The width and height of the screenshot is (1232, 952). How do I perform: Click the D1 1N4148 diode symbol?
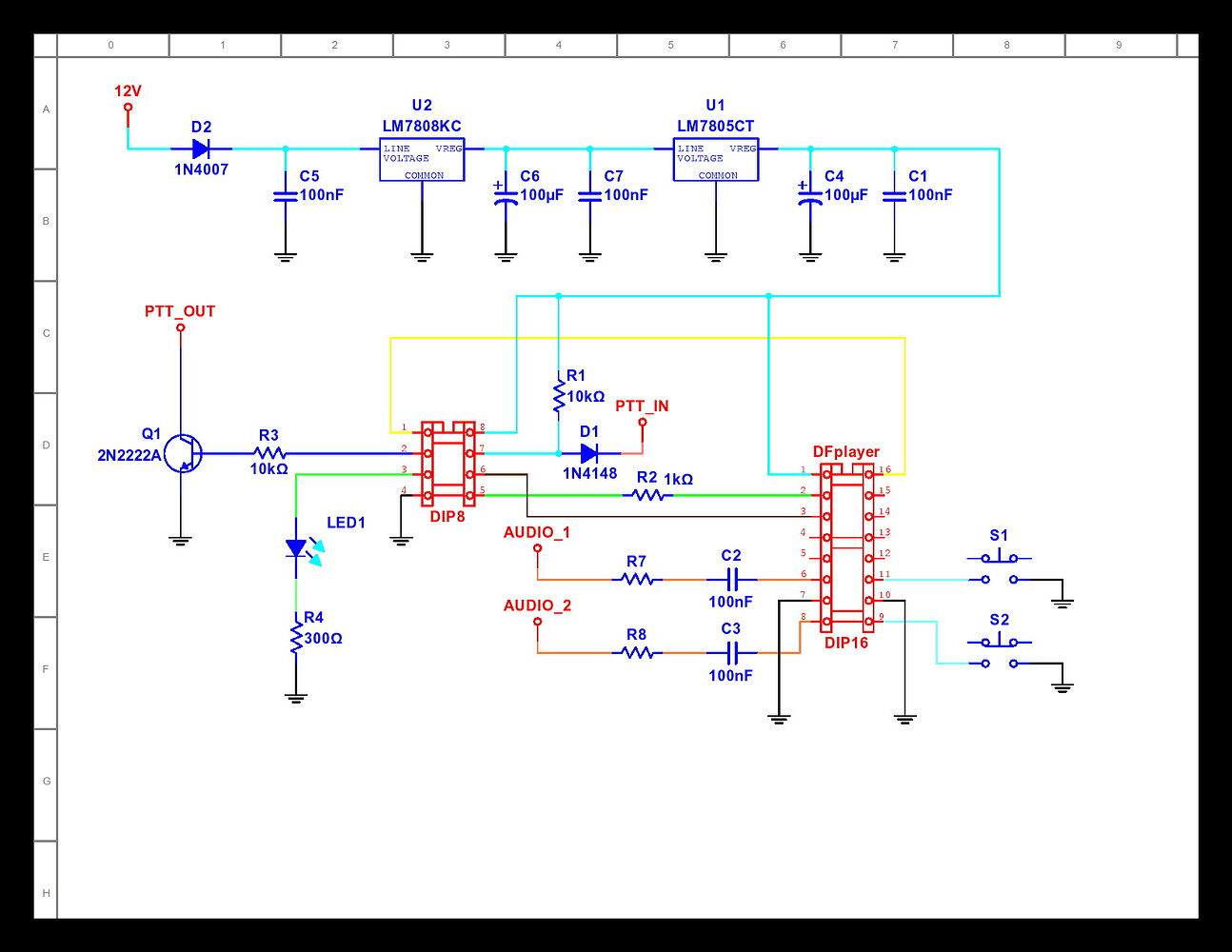click(x=590, y=453)
